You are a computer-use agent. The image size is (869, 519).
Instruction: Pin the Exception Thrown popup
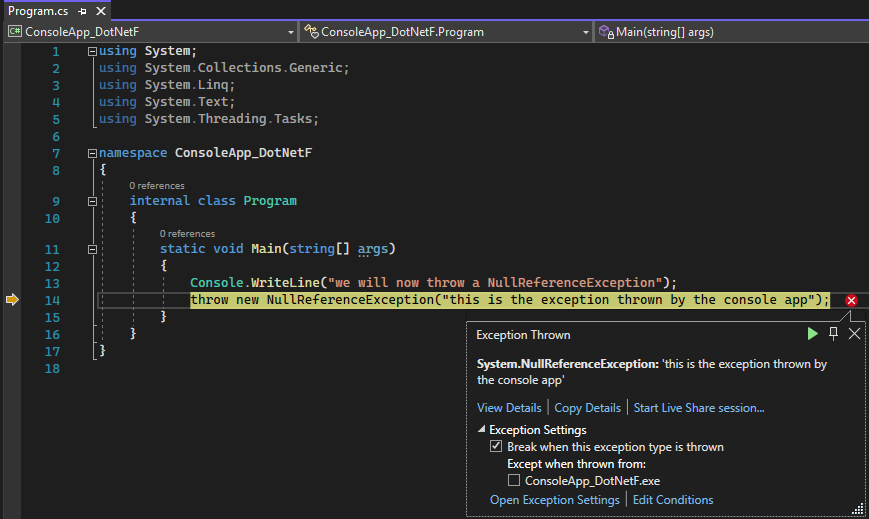[833, 334]
